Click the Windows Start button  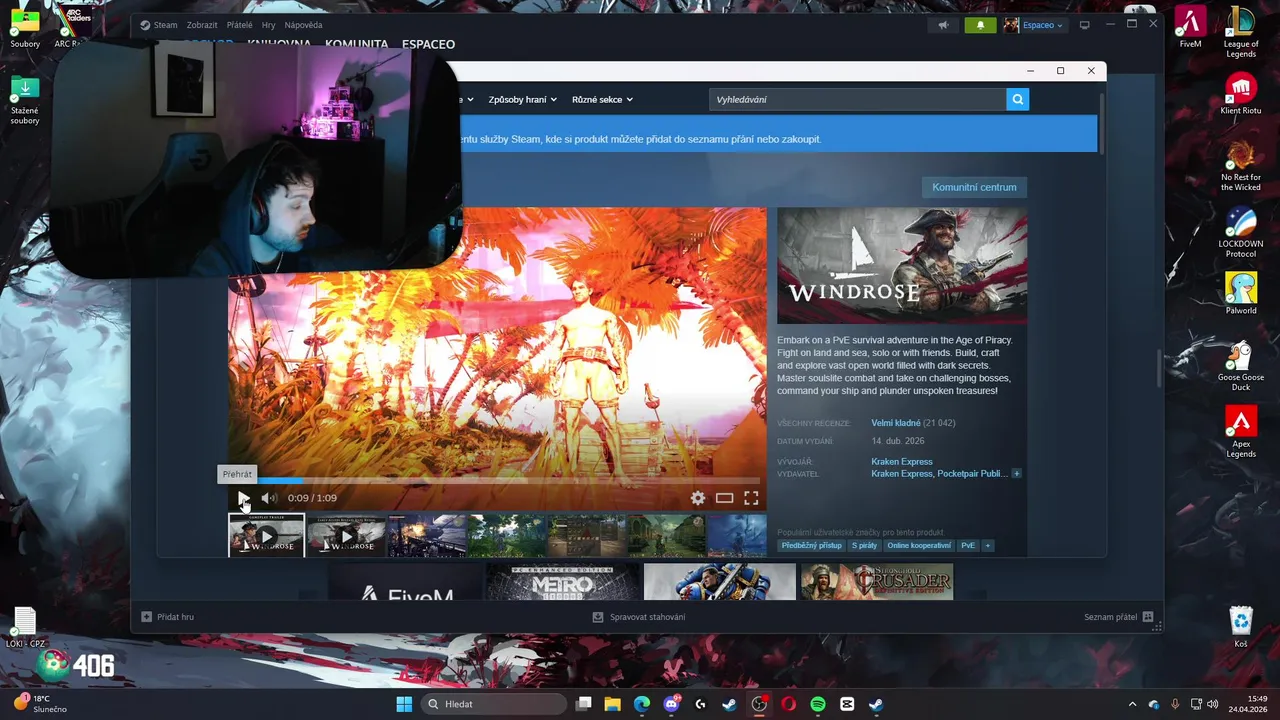pos(404,704)
